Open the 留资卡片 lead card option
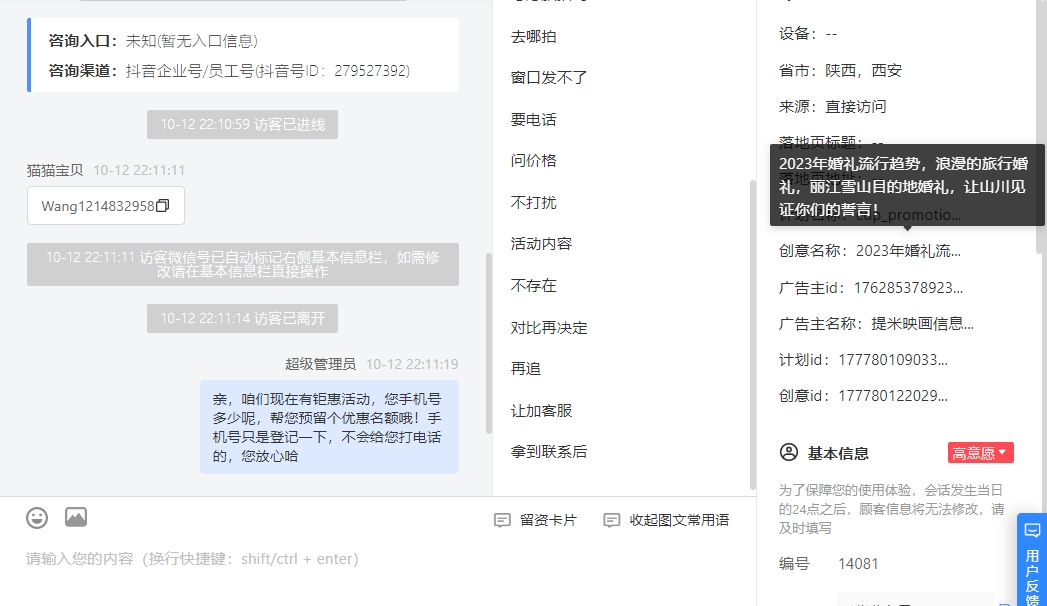 tap(536, 520)
